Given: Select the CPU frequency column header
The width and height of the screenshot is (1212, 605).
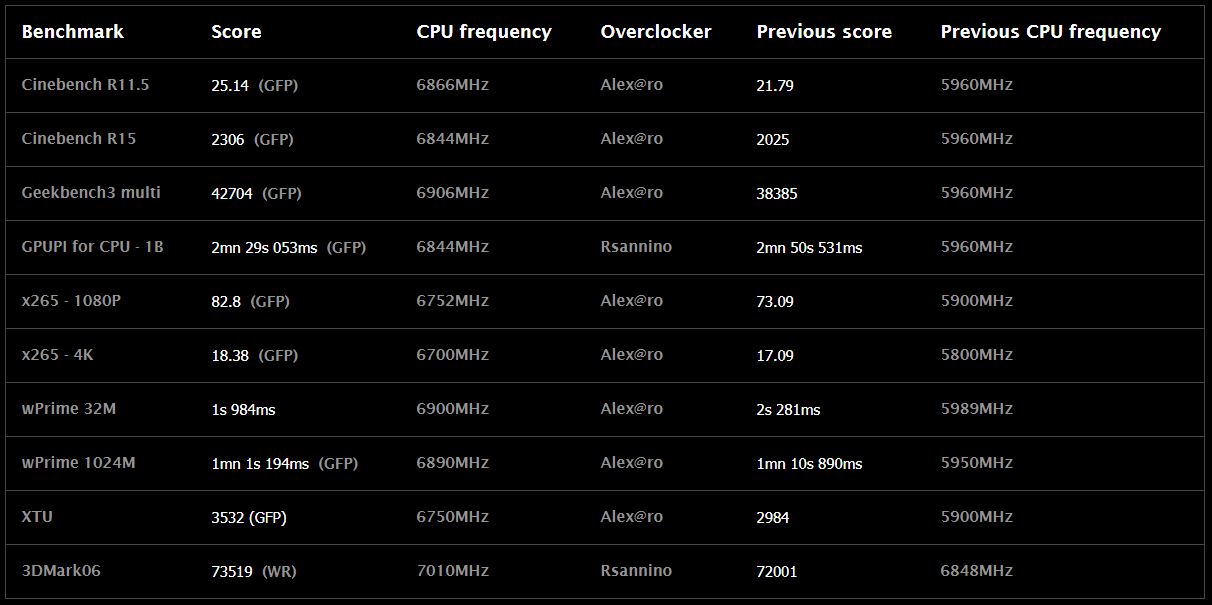Looking at the screenshot, I should tap(484, 31).
